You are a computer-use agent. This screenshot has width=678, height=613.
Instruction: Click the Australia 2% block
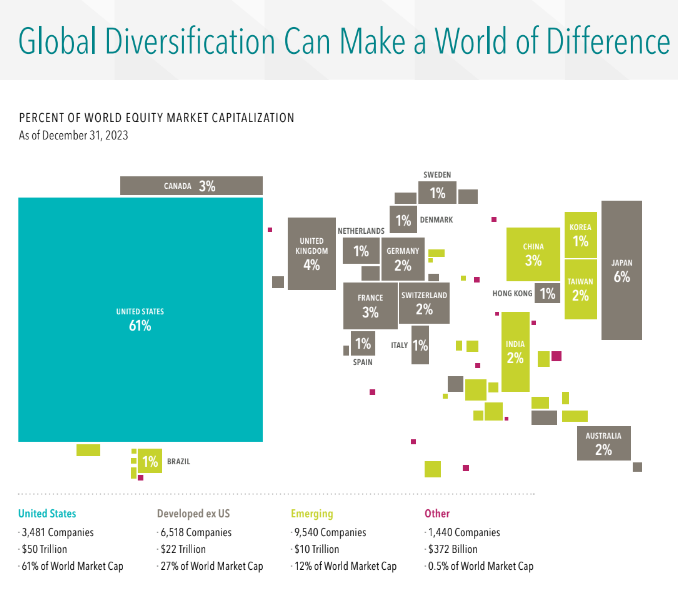point(604,443)
